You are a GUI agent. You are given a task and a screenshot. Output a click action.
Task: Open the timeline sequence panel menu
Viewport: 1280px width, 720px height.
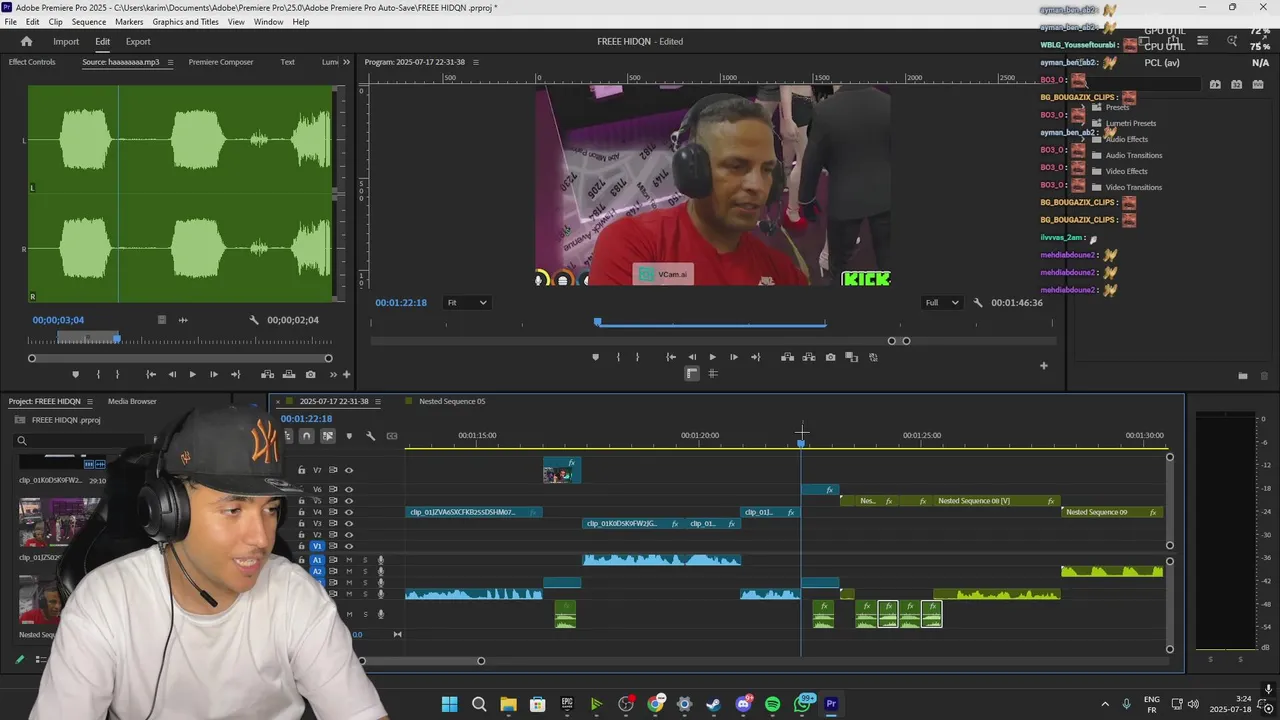tap(377, 401)
